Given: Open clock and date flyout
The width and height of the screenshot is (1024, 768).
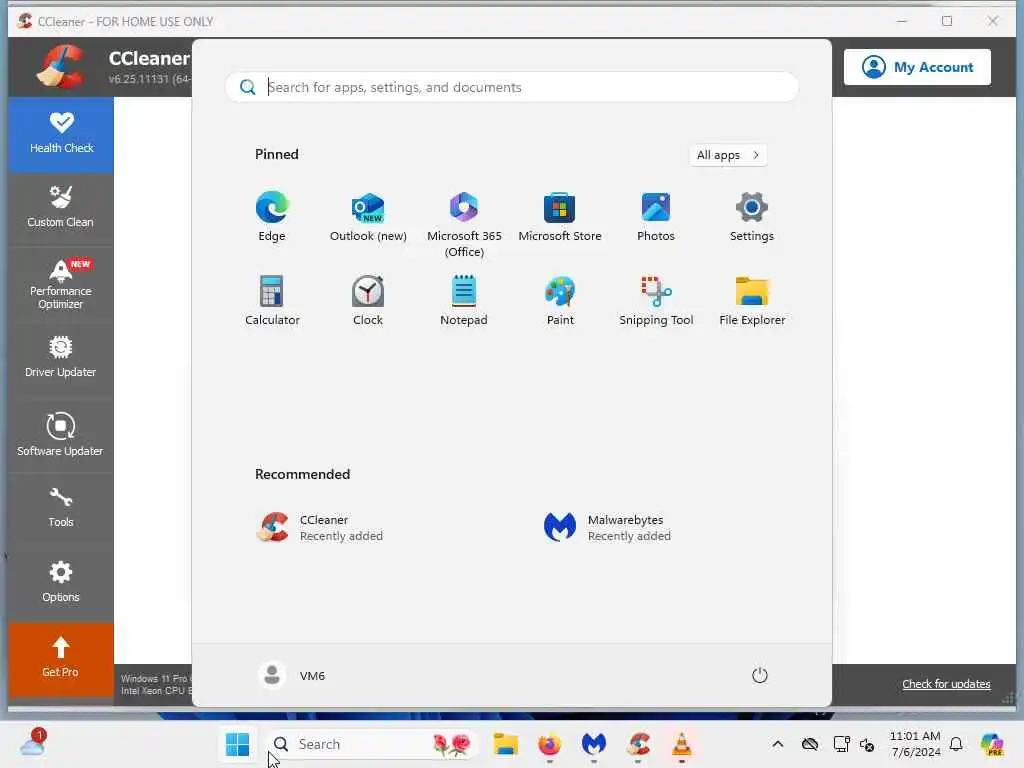Looking at the screenshot, I should [x=915, y=744].
